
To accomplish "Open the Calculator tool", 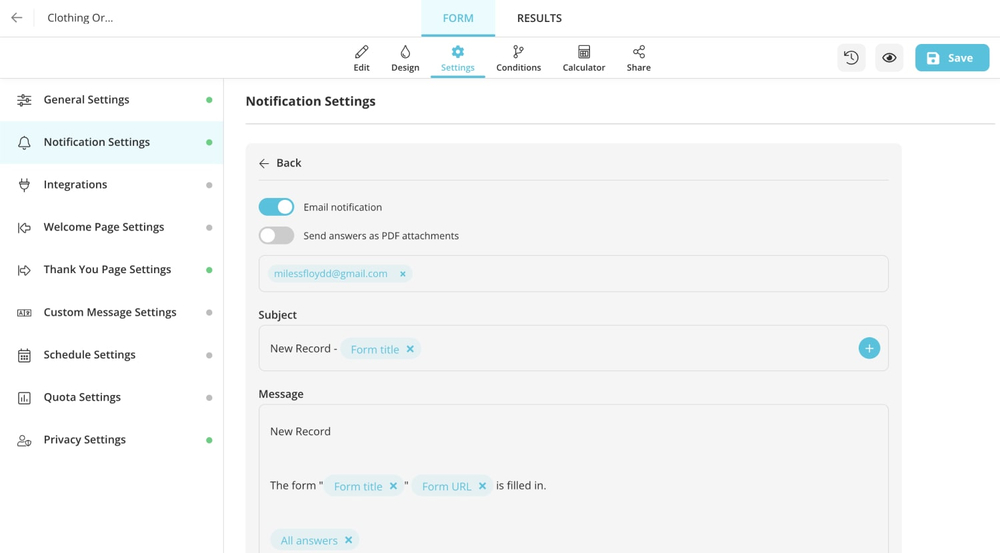I will (x=583, y=58).
